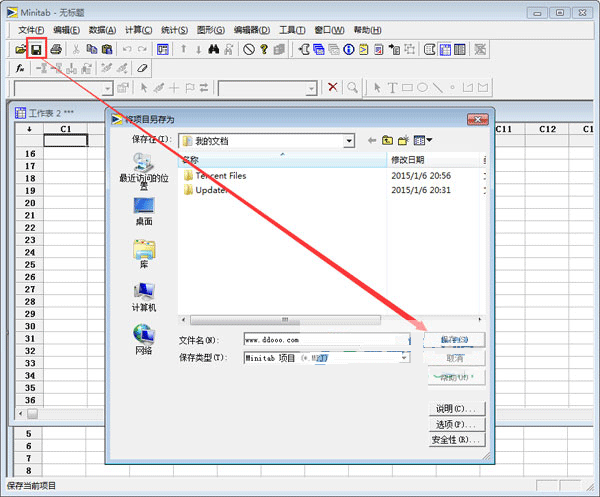Click the magnifier zoom icon
This screenshot has width=600, height=497.
click(352, 88)
